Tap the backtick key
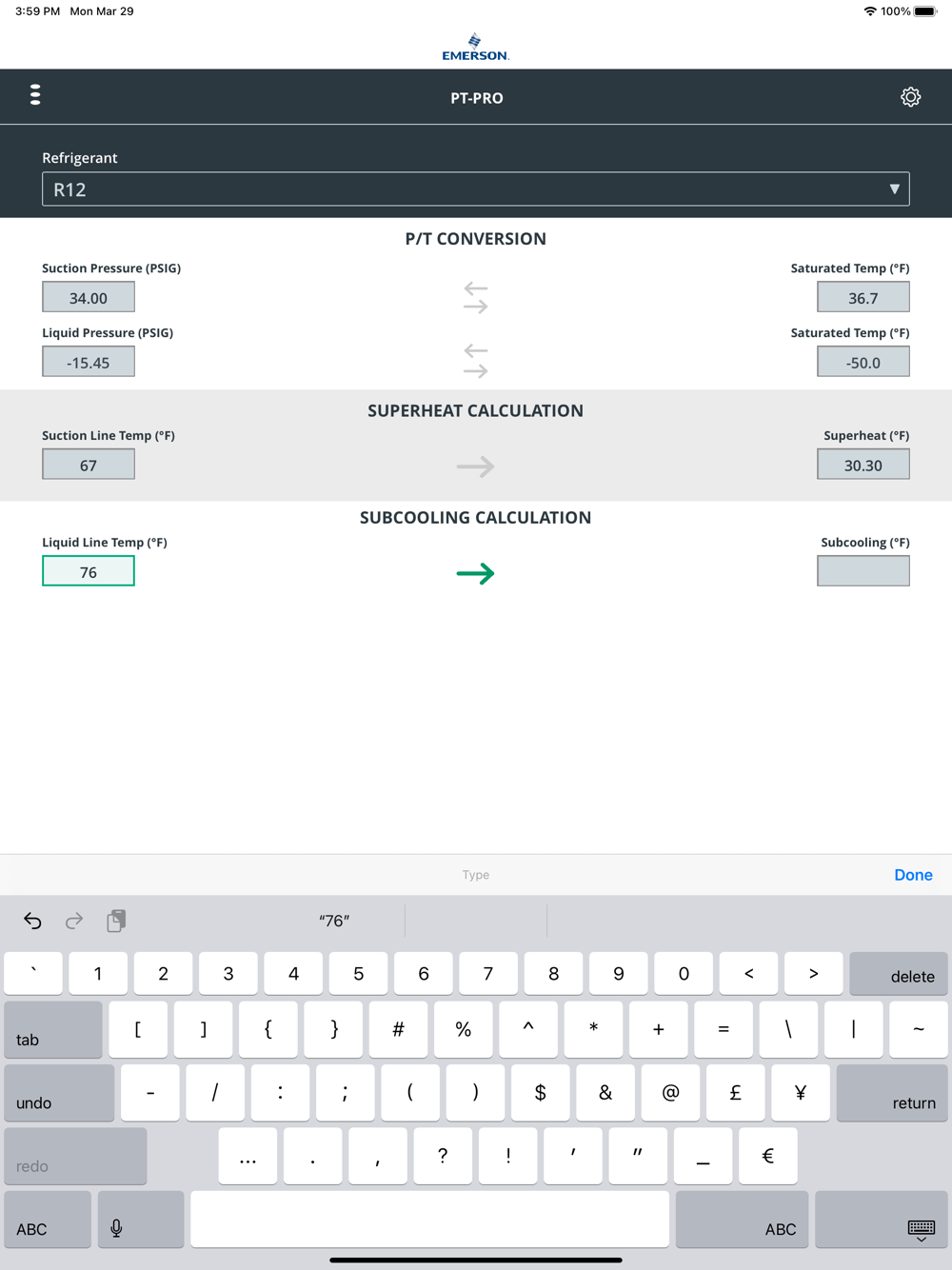 33,974
